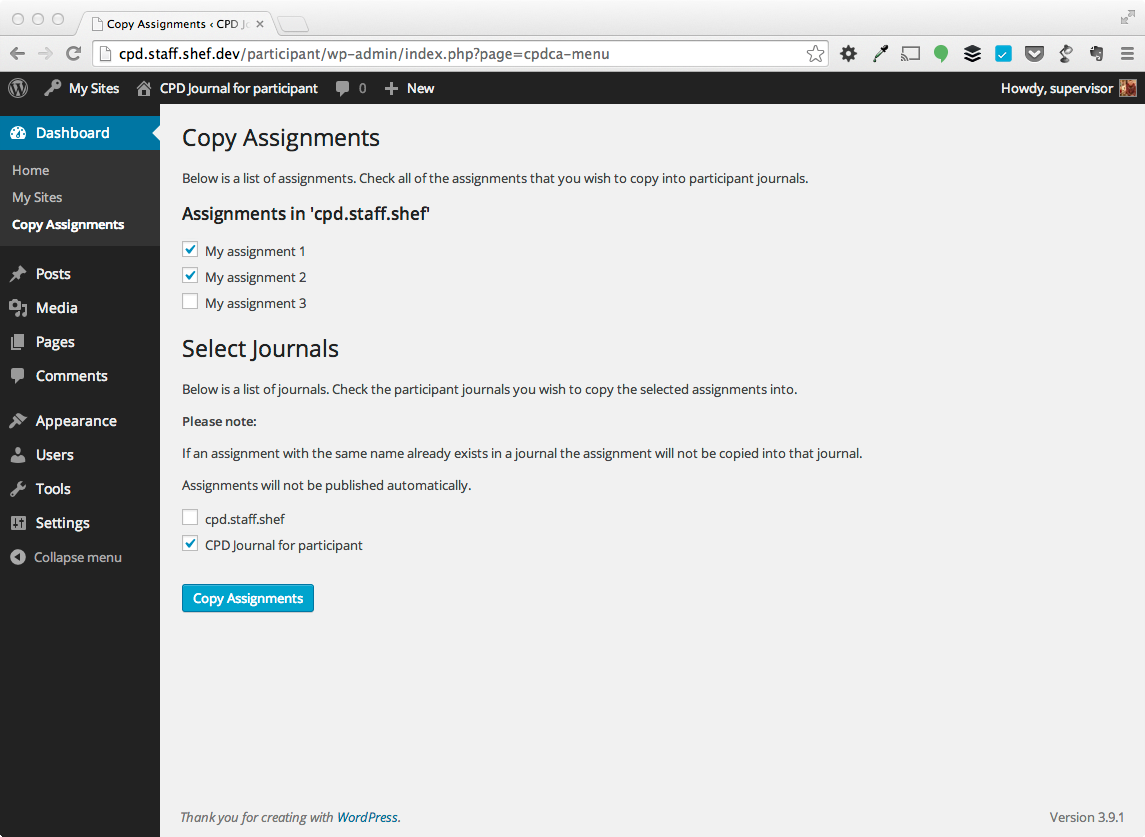
Task: Open the New content menu
Action: tap(409, 88)
